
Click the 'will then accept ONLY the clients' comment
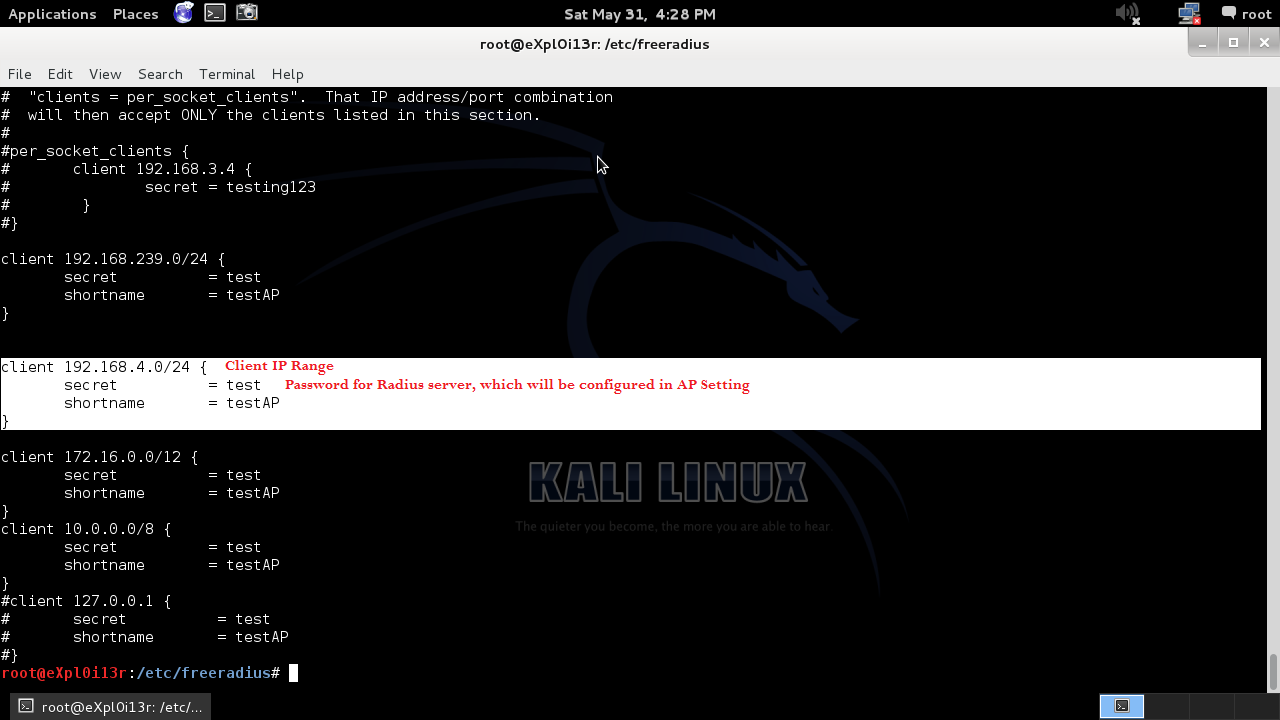pyautogui.click(x=271, y=115)
